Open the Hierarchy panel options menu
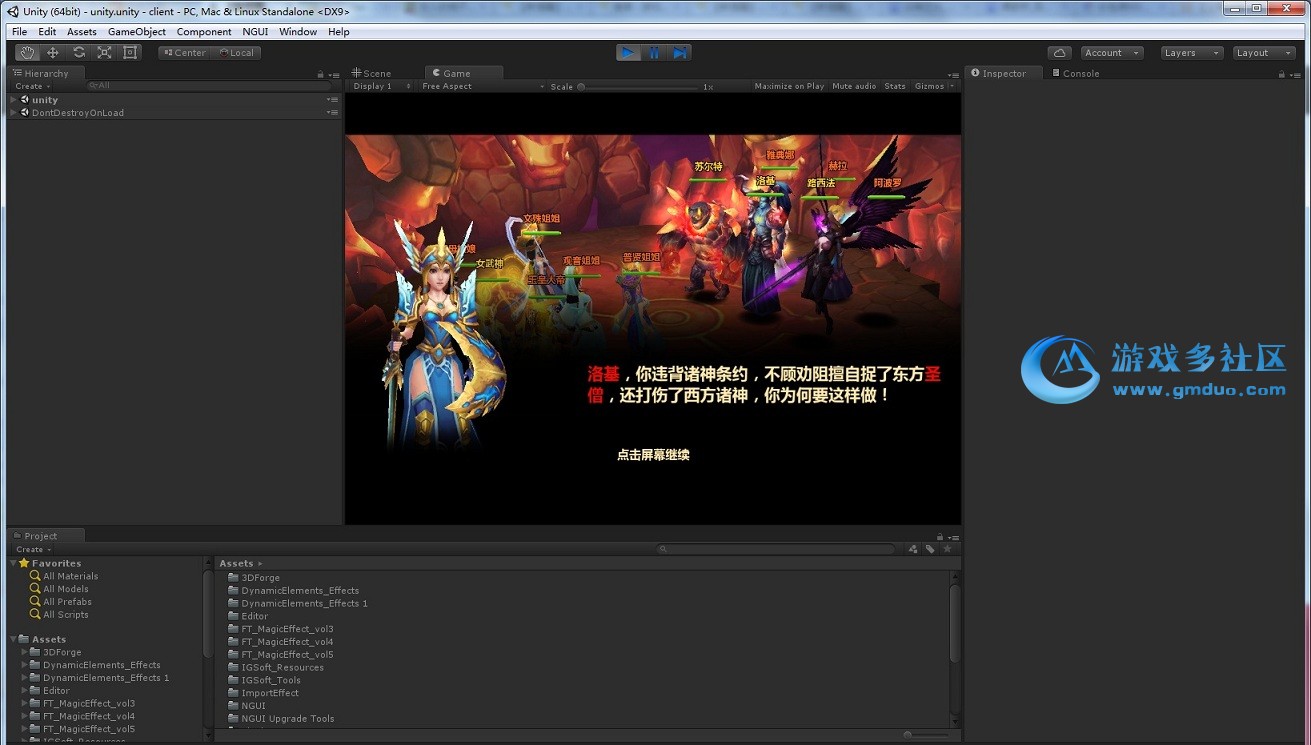Image resolution: width=1311 pixels, height=745 pixels. pyautogui.click(x=332, y=74)
